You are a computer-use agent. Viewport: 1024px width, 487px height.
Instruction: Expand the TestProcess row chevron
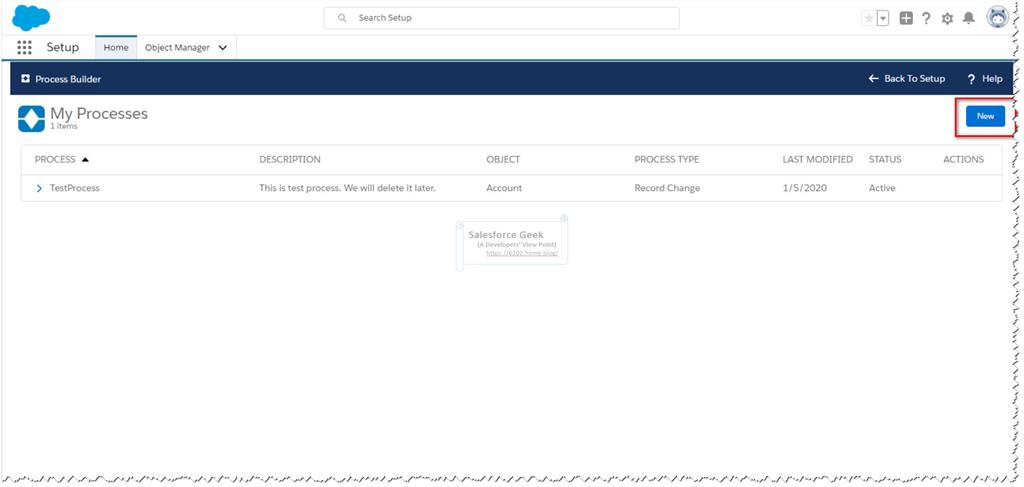tap(39, 188)
